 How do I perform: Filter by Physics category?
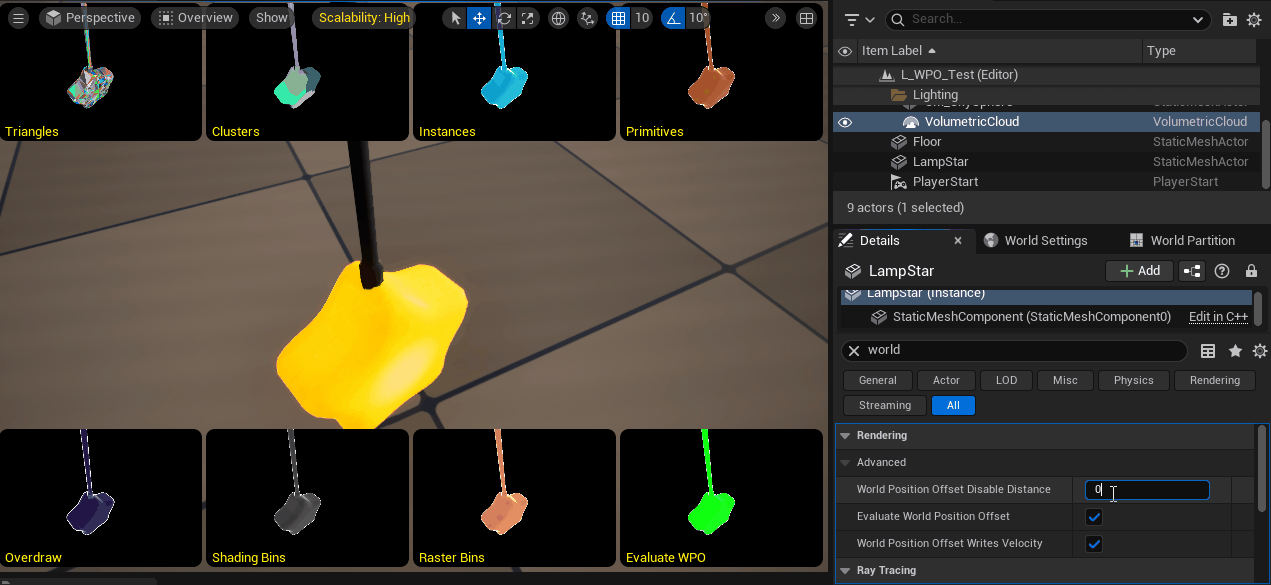(1134, 380)
